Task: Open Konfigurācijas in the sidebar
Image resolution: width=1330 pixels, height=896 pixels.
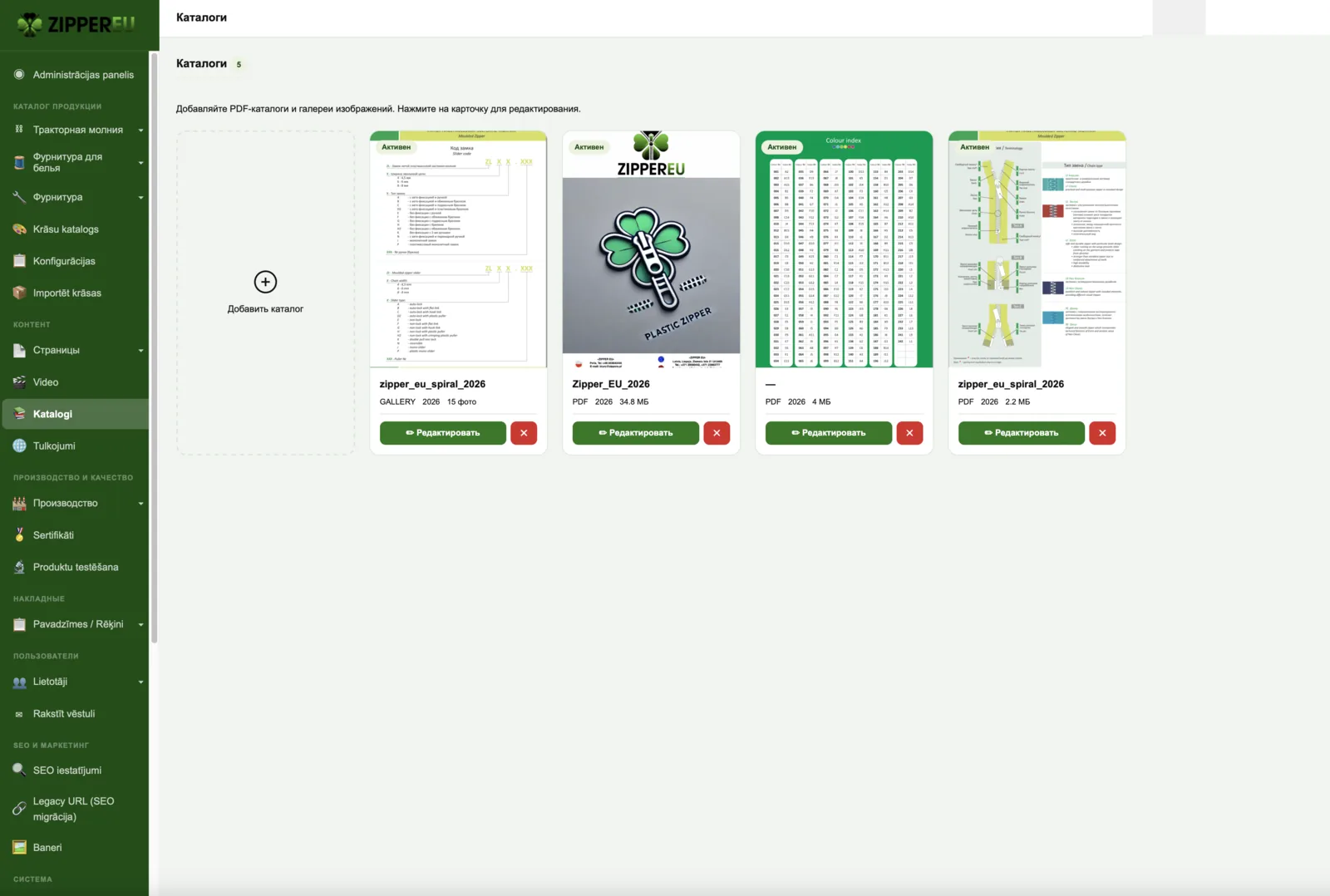Action: (x=75, y=261)
